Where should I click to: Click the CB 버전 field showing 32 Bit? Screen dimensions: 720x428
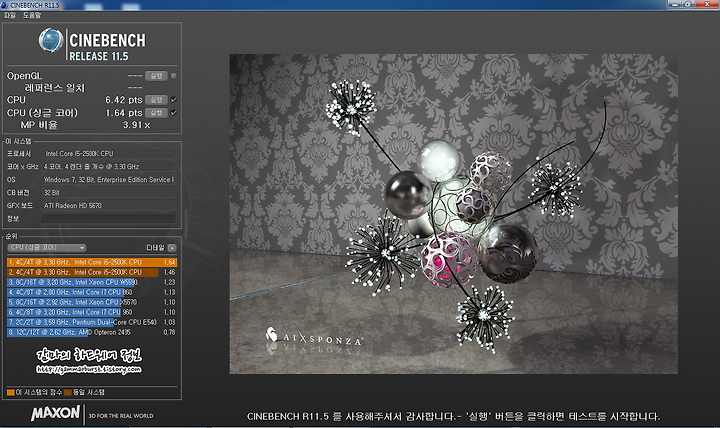(109, 192)
